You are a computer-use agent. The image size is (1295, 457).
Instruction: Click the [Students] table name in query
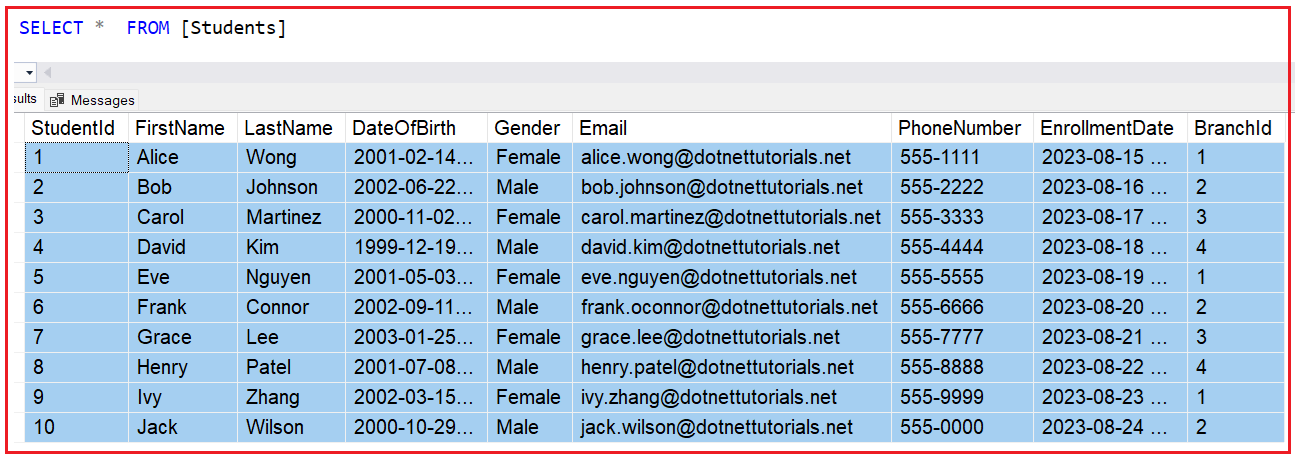coord(233,28)
